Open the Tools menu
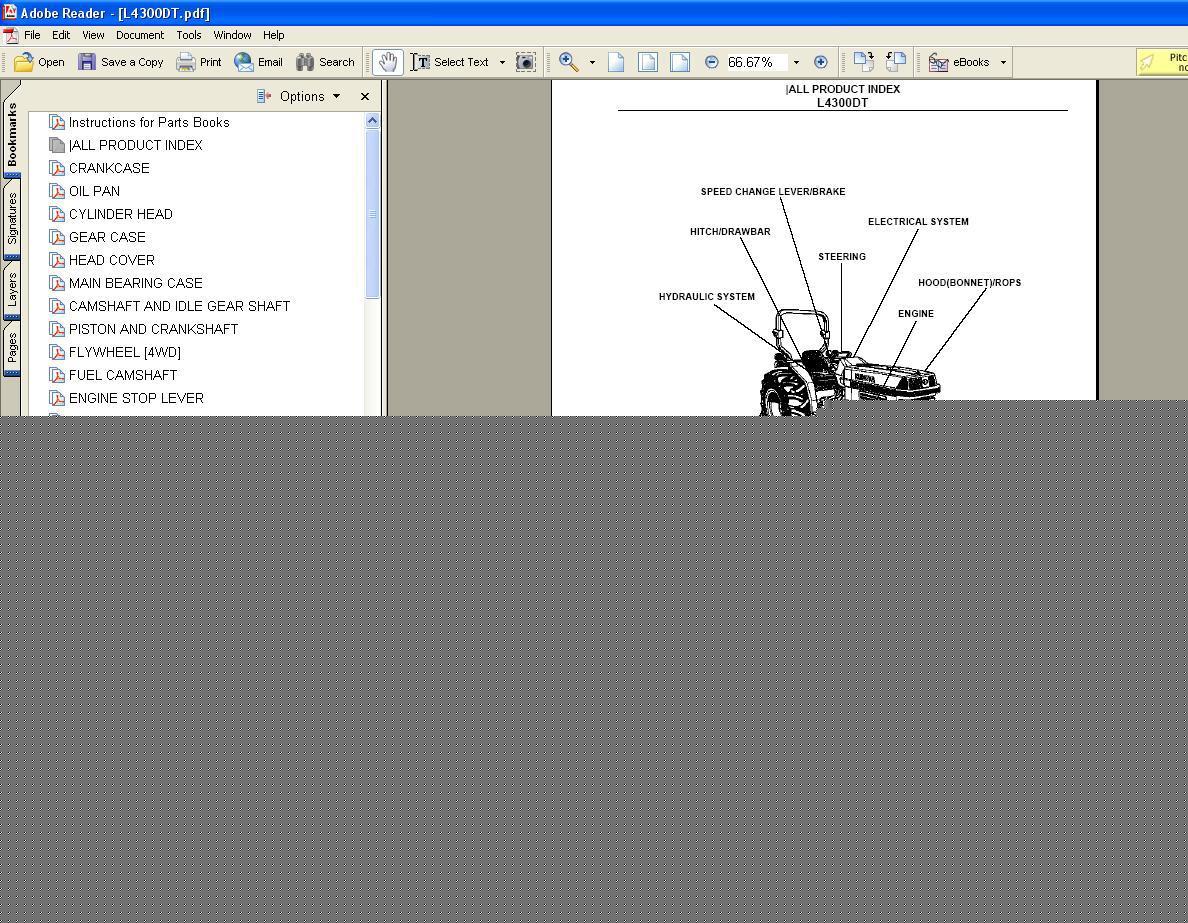Viewport: 1188px width, 923px height. pos(189,35)
